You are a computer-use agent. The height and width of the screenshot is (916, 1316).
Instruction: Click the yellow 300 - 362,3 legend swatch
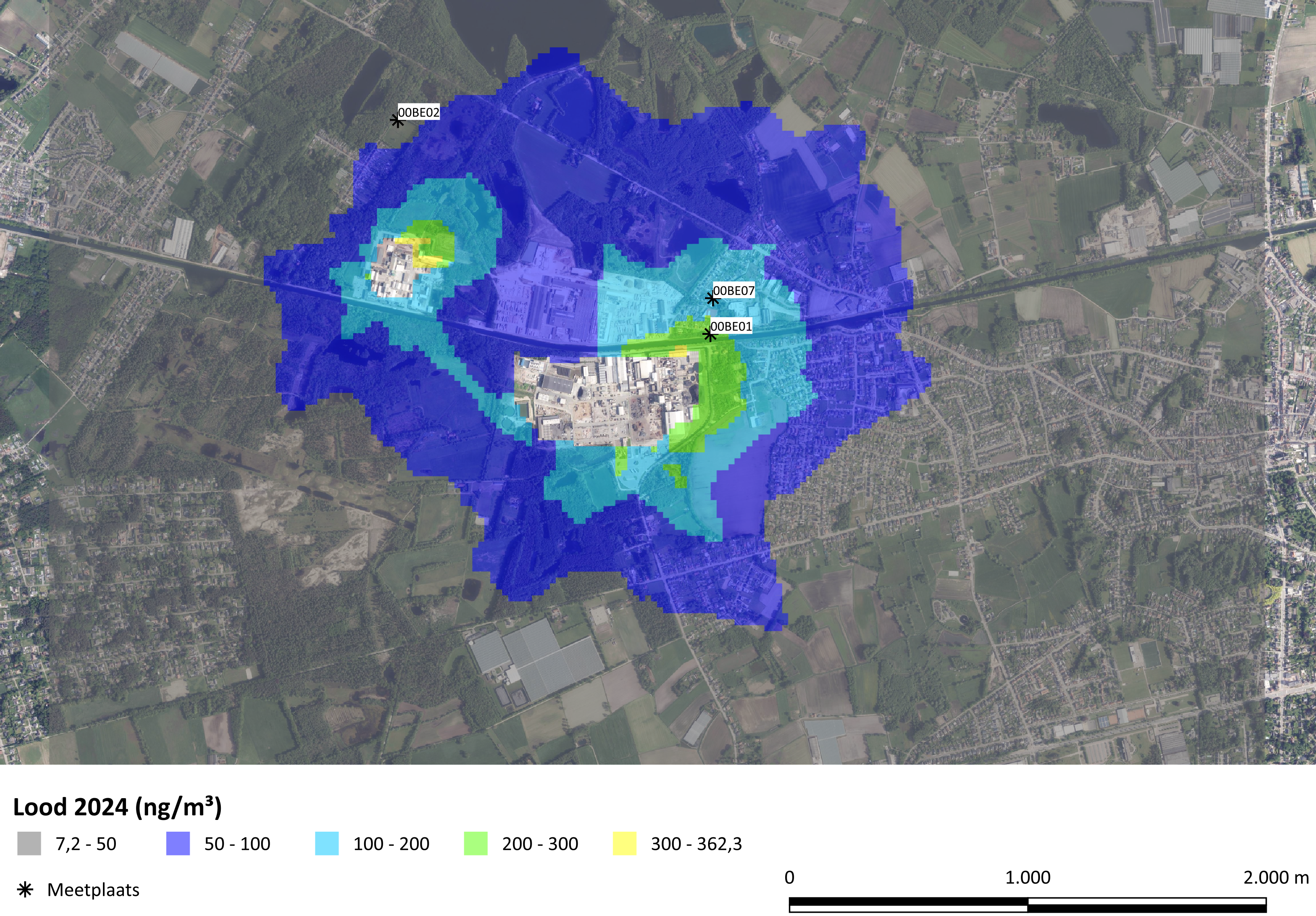624,843
